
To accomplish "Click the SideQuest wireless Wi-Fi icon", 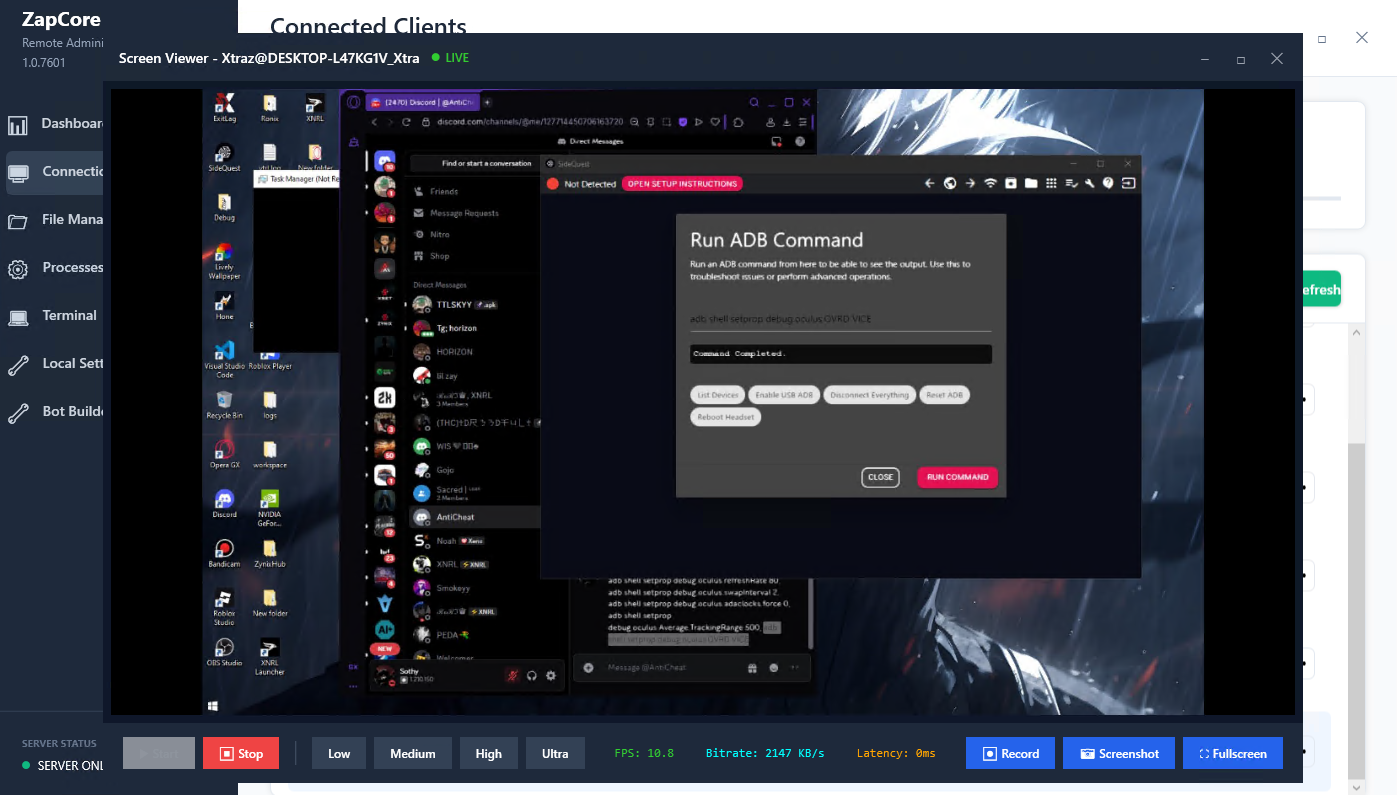I will 991,184.
